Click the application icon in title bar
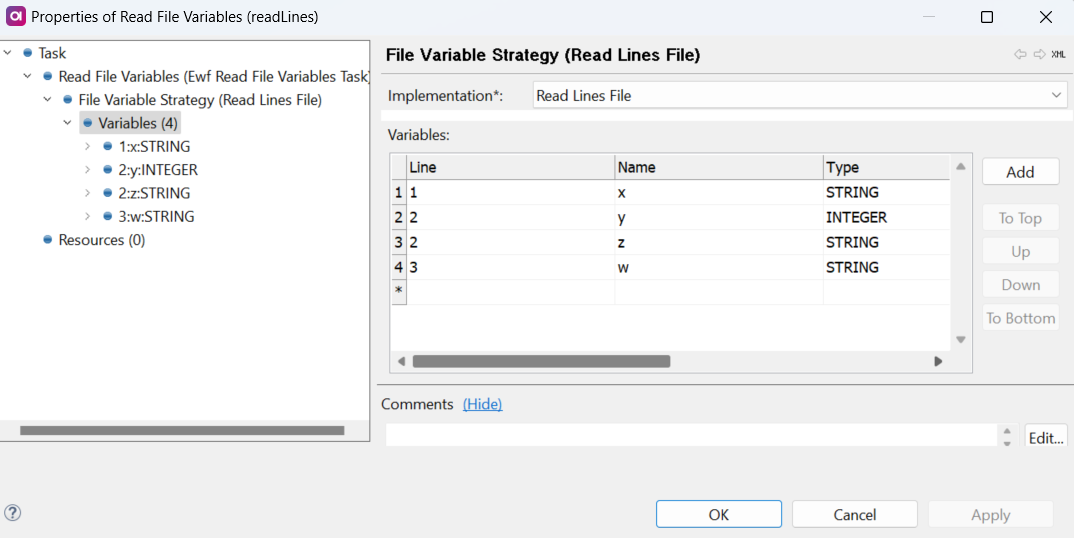Screen dimensions: 1074x538 click(x=15, y=17)
